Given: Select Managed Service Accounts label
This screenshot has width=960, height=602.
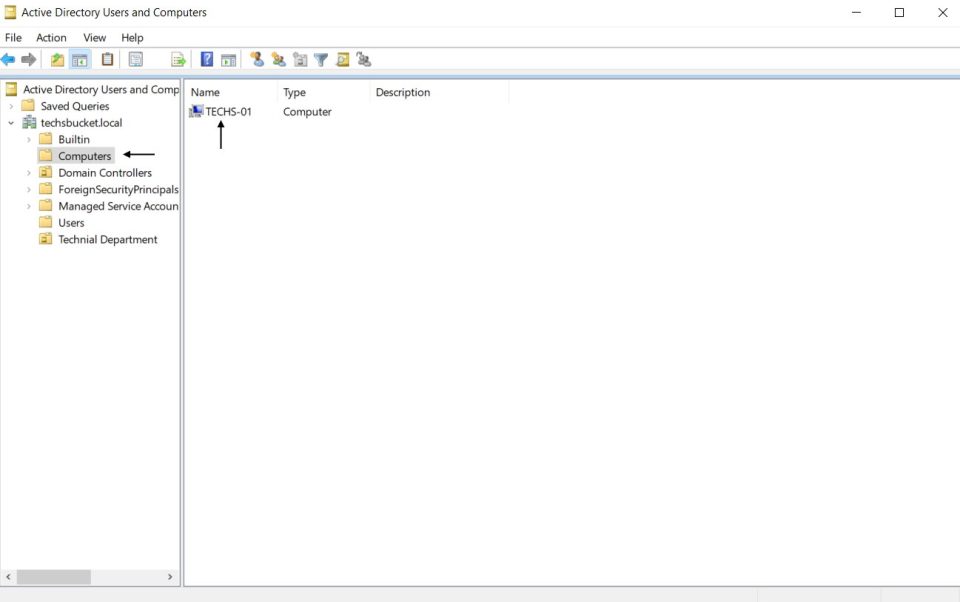Looking at the screenshot, I should [x=118, y=206].
